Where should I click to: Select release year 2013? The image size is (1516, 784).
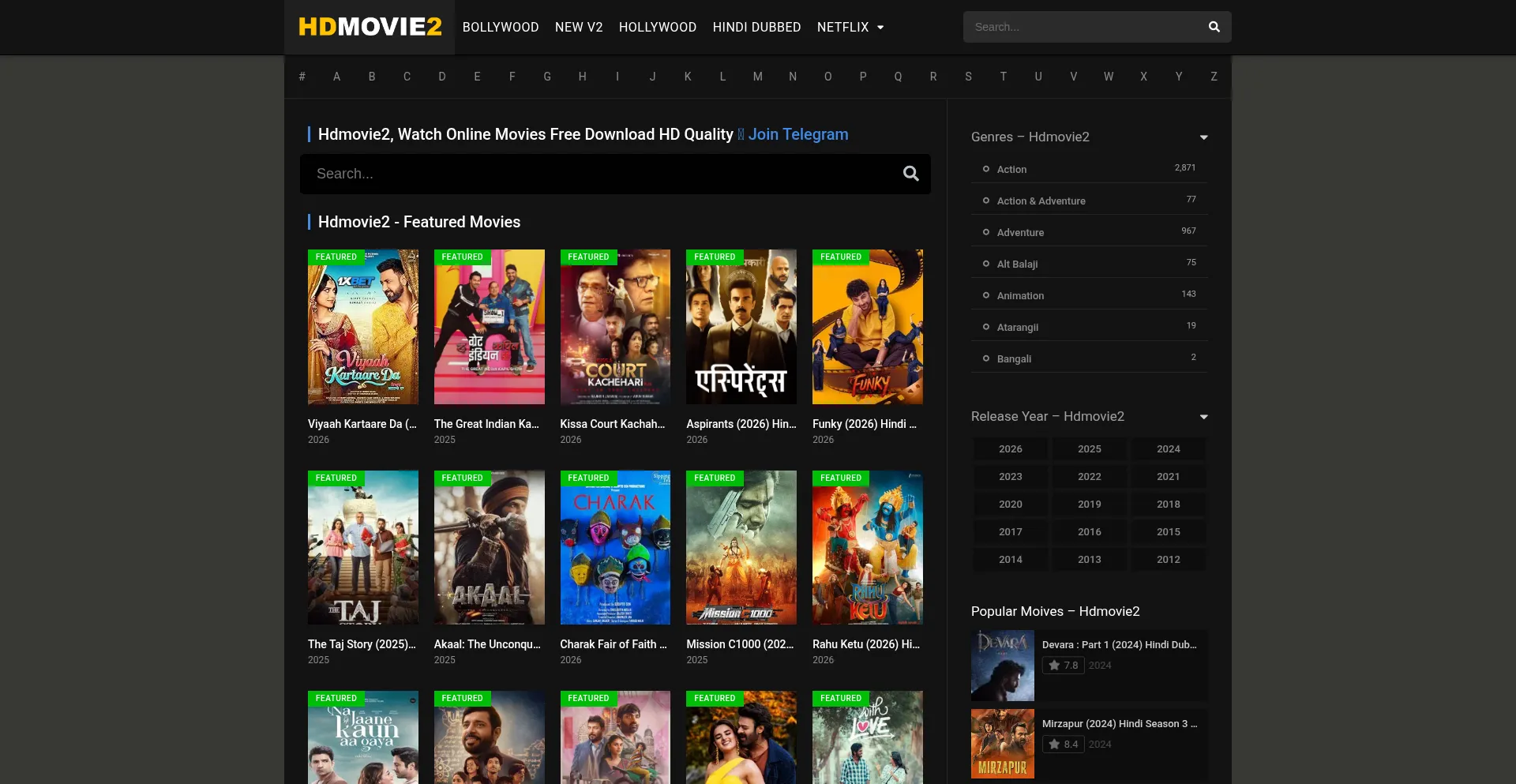(x=1090, y=559)
